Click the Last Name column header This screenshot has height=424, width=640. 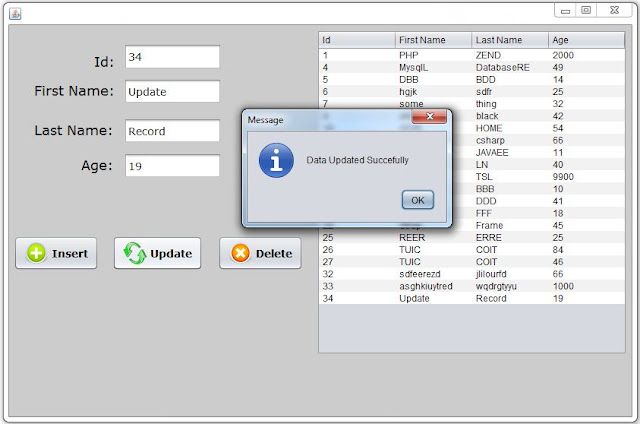(x=510, y=40)
